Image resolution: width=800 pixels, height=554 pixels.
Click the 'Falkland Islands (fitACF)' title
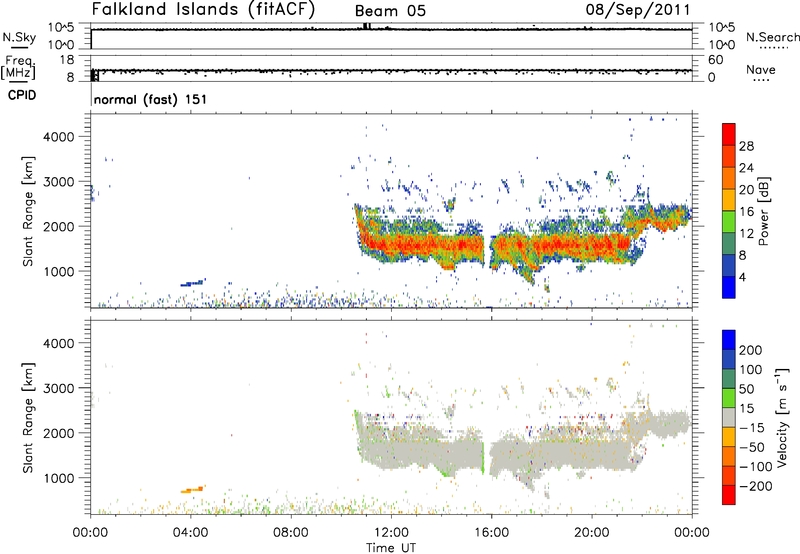[x=203, y=9]
